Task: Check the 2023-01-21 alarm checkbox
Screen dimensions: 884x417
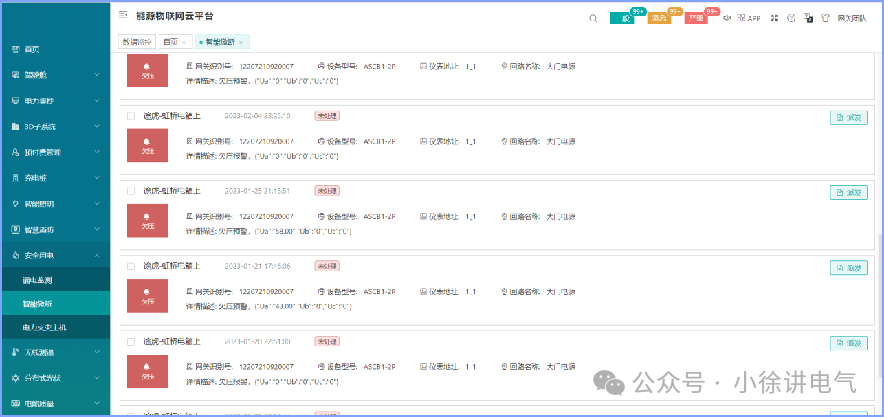Action: [131, 266]
